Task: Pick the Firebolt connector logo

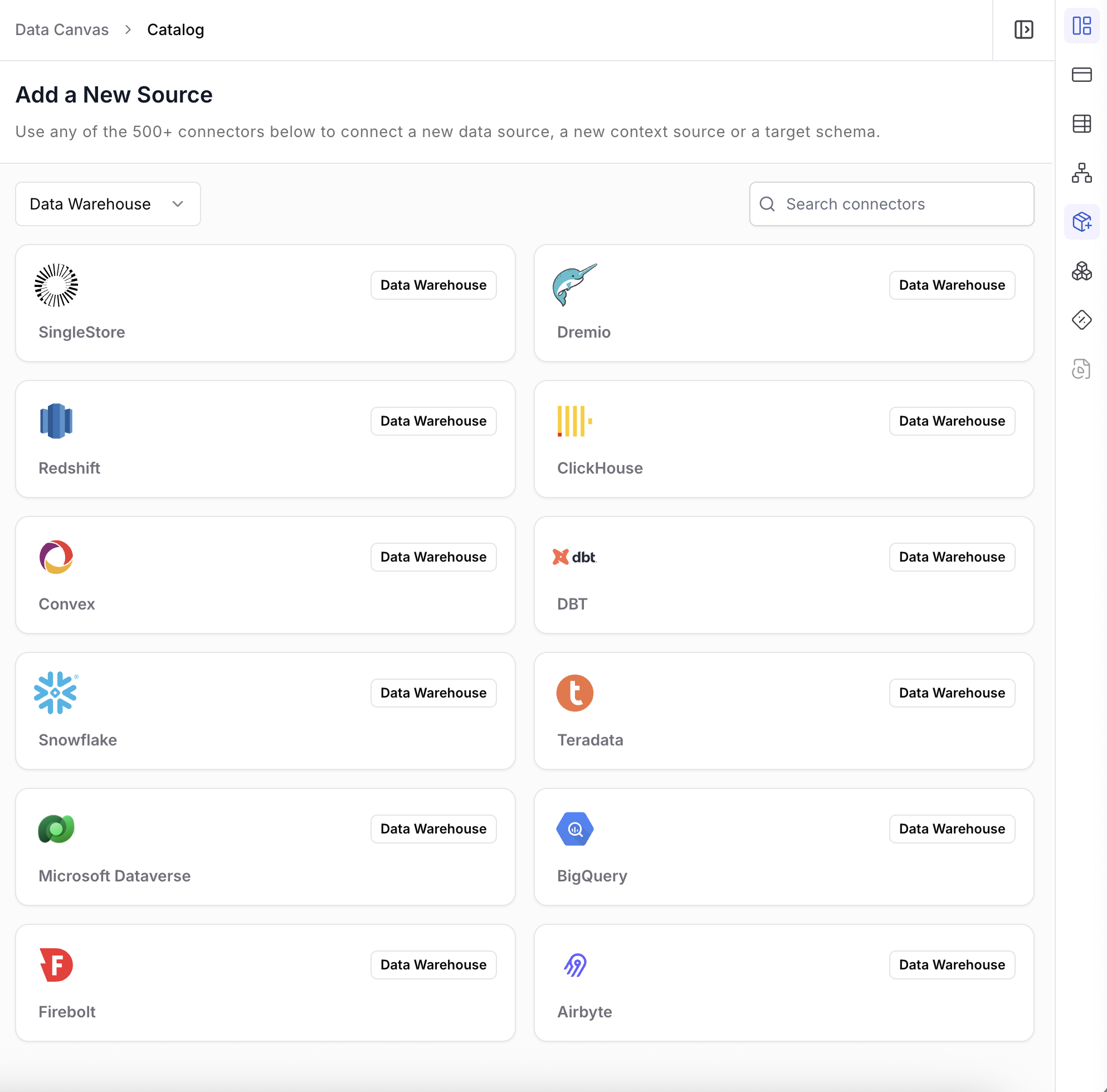Action: (56, 965)
